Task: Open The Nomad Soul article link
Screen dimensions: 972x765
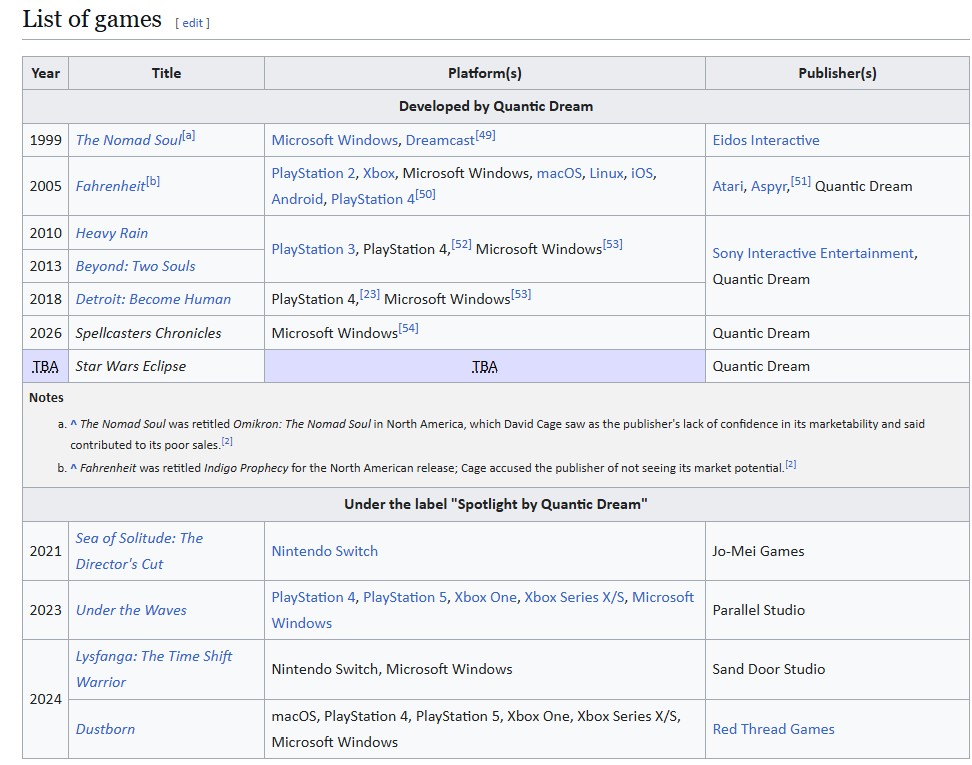Action: point(128,140)
